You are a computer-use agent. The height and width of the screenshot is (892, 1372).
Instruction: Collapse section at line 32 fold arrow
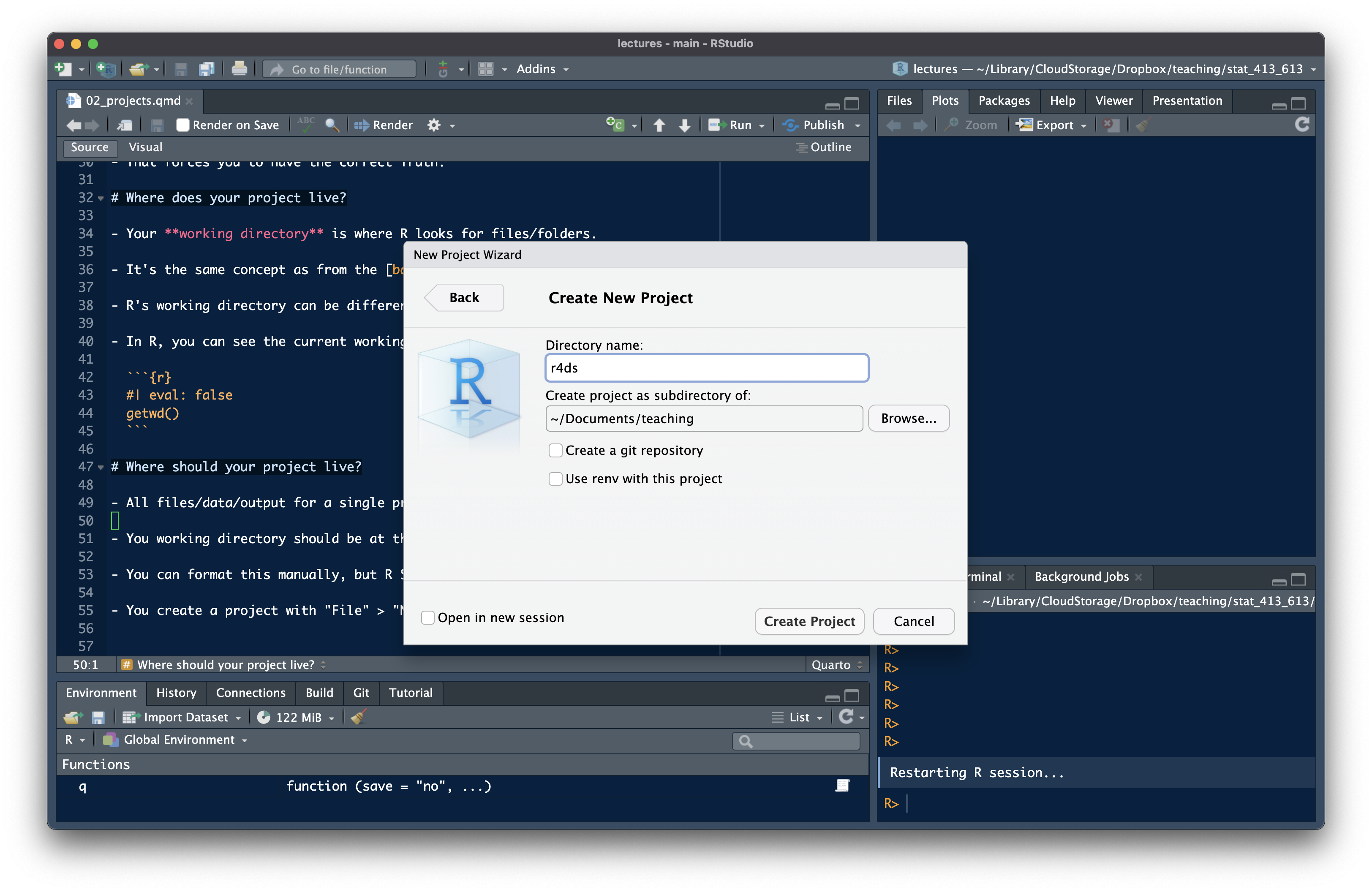coord(101,198)
